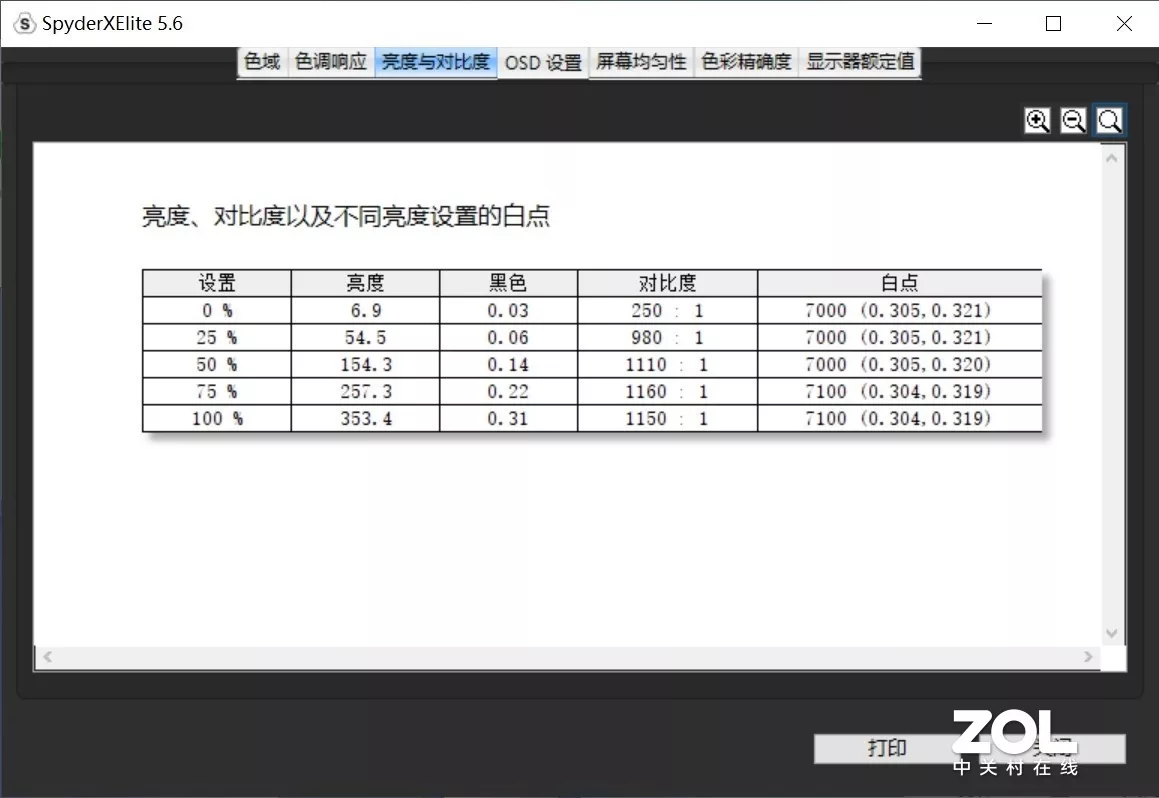Click the 100 % setting row cell
The height and width of the screenshot is (798, 1159).
217,418
